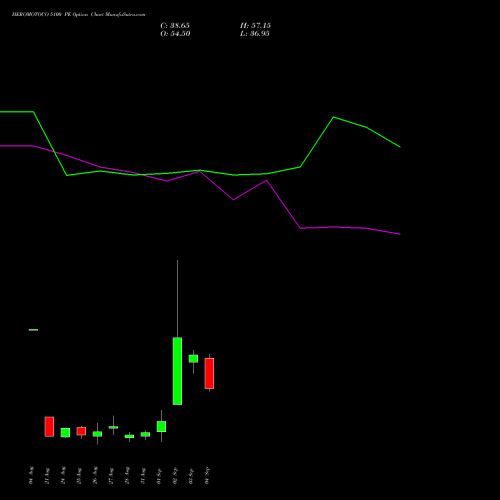Select the high value H: 57.15
Image resolution: width=500 pixels, height=500 pixels.
255,26
